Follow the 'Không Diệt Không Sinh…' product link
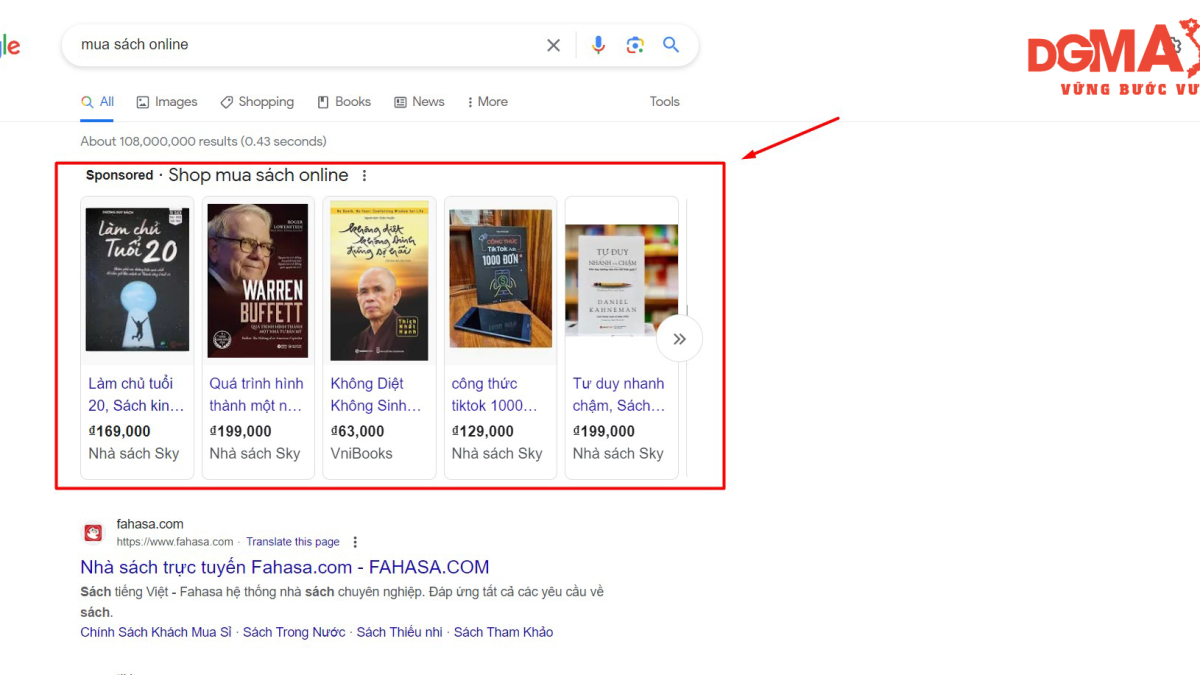Screen dimensions: 1200x675 coord(376,394)
